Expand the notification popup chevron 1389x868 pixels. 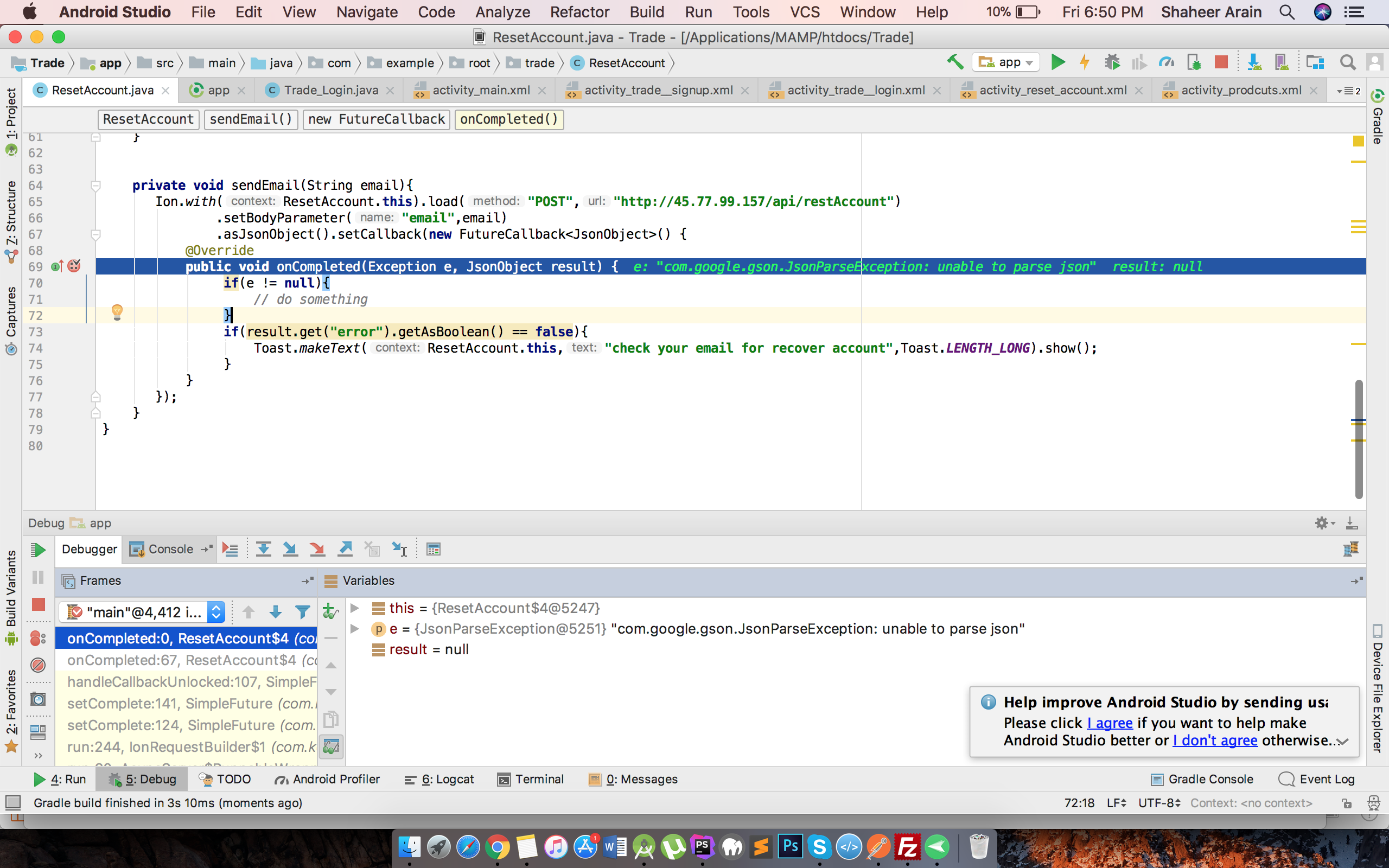(1342, 741)
